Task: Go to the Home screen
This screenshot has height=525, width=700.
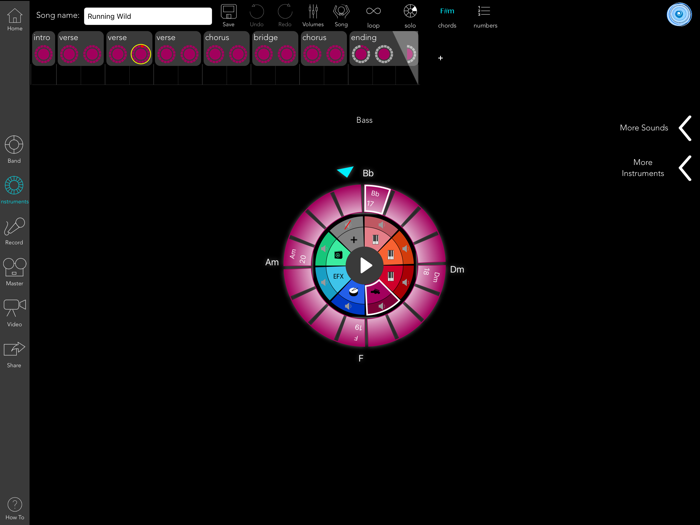Action: click(x=14, y=18)
